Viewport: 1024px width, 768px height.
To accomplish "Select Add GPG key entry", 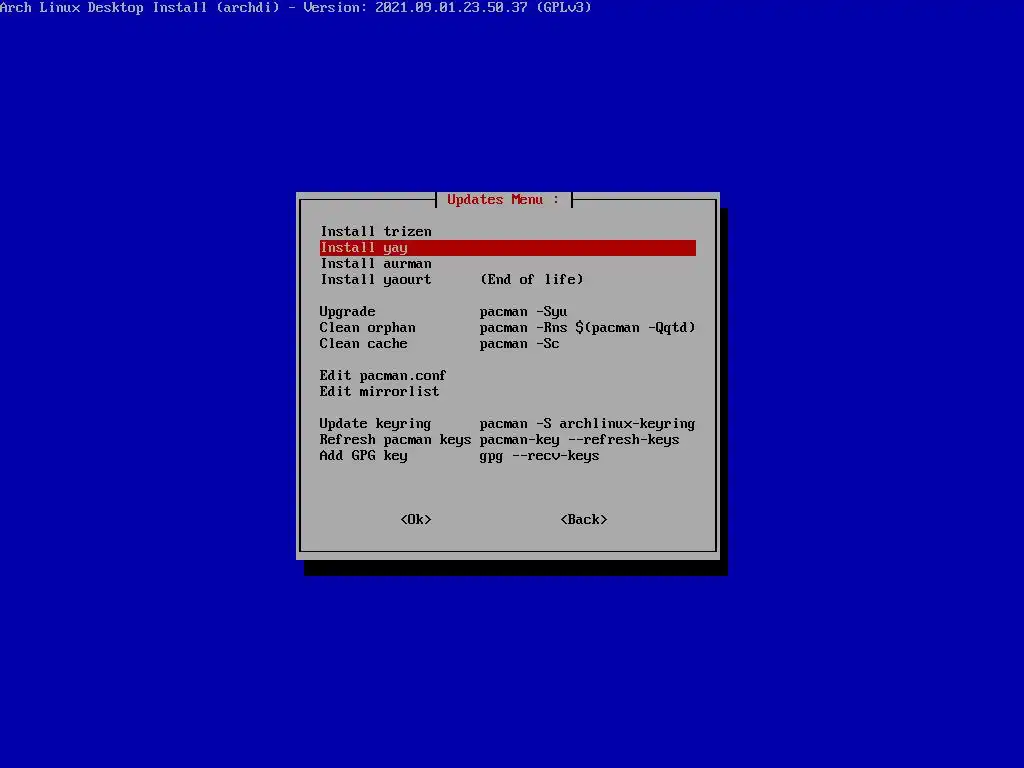I will click(x=507, y=455).
